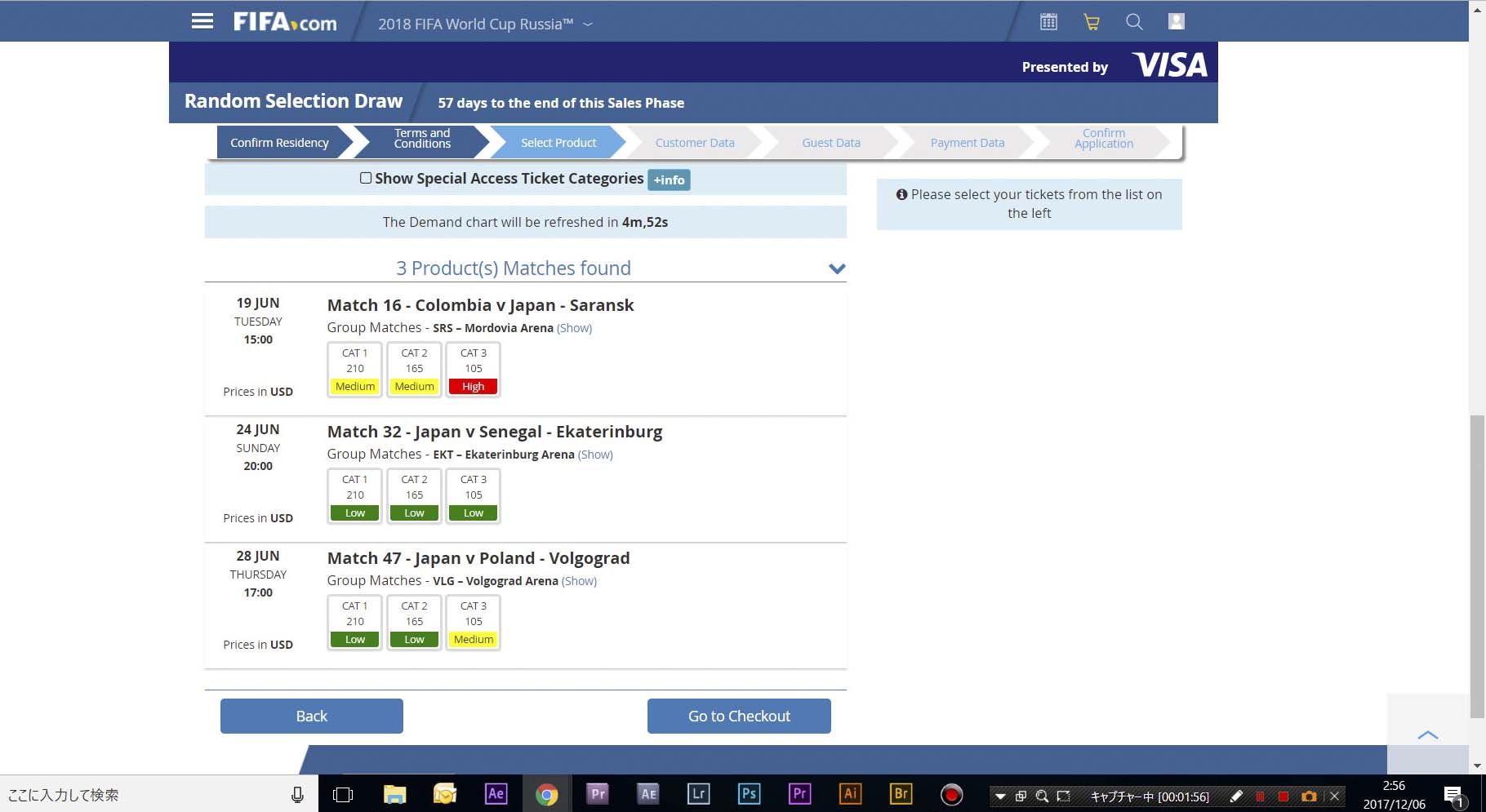
Task: Select CAT 2 ticket for Japan v Senegal
Action: pyautogui.click(x=415, y=496)
